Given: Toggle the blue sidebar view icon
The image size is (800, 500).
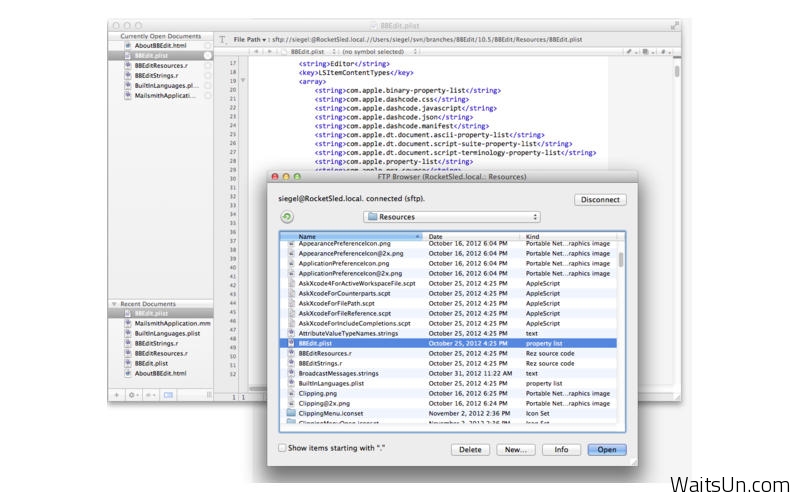Looking at the screenshot, I should (168, 395).
